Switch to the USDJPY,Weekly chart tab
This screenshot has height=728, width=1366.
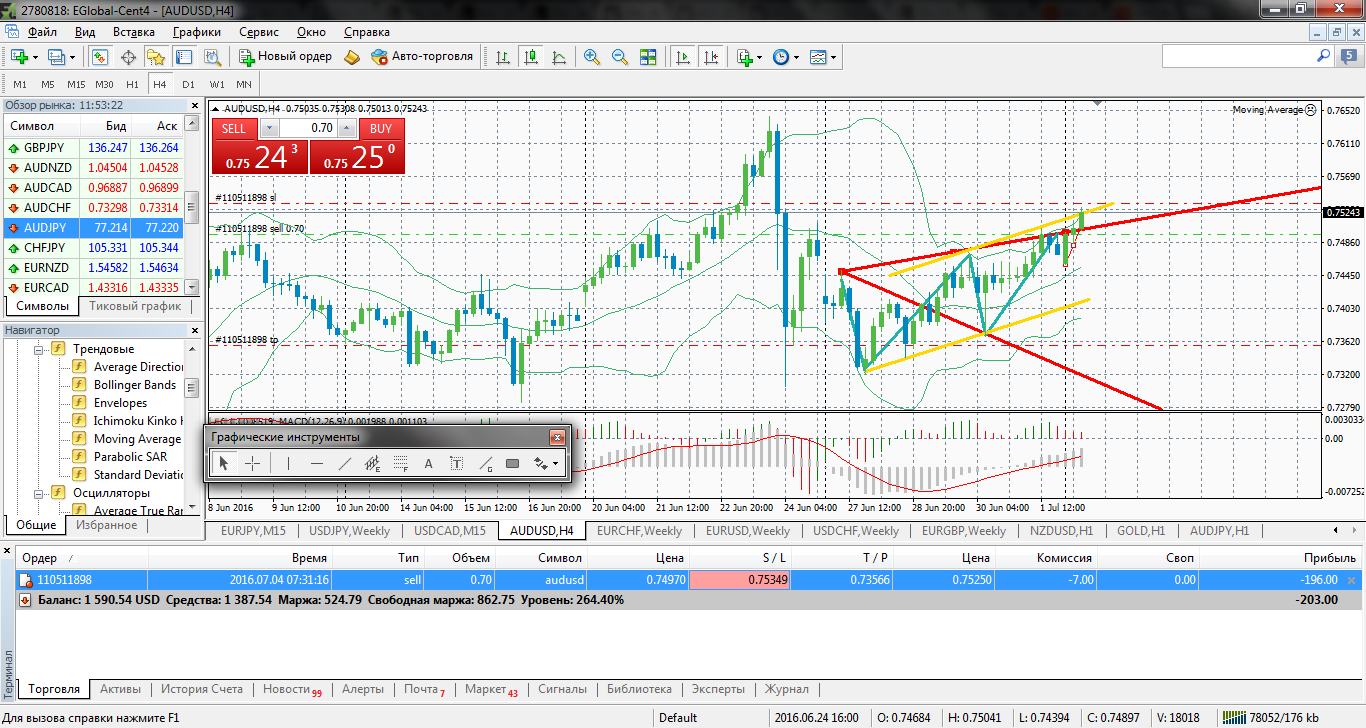(x=350, y=531)
